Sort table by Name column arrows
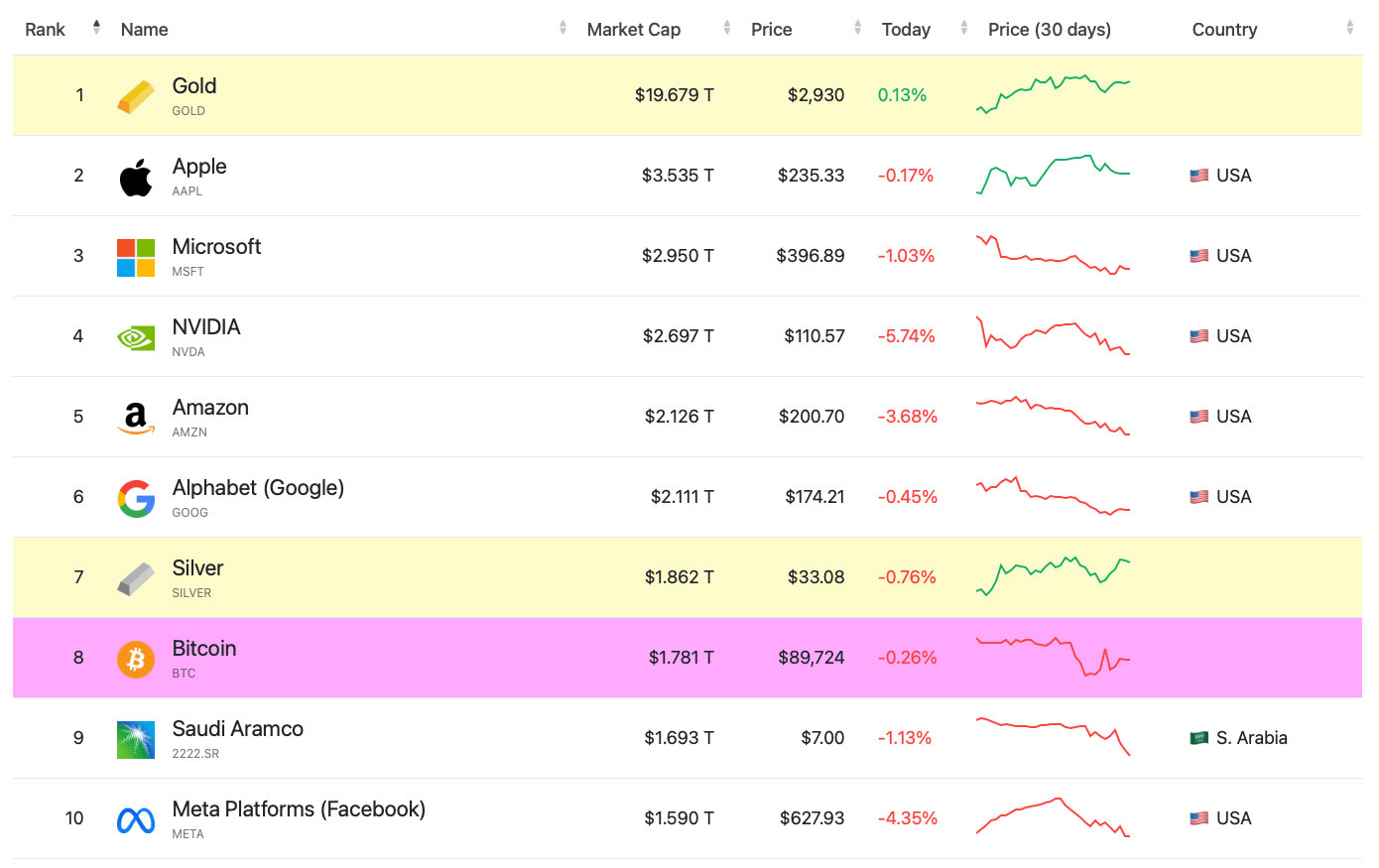 tap(563, 28)
